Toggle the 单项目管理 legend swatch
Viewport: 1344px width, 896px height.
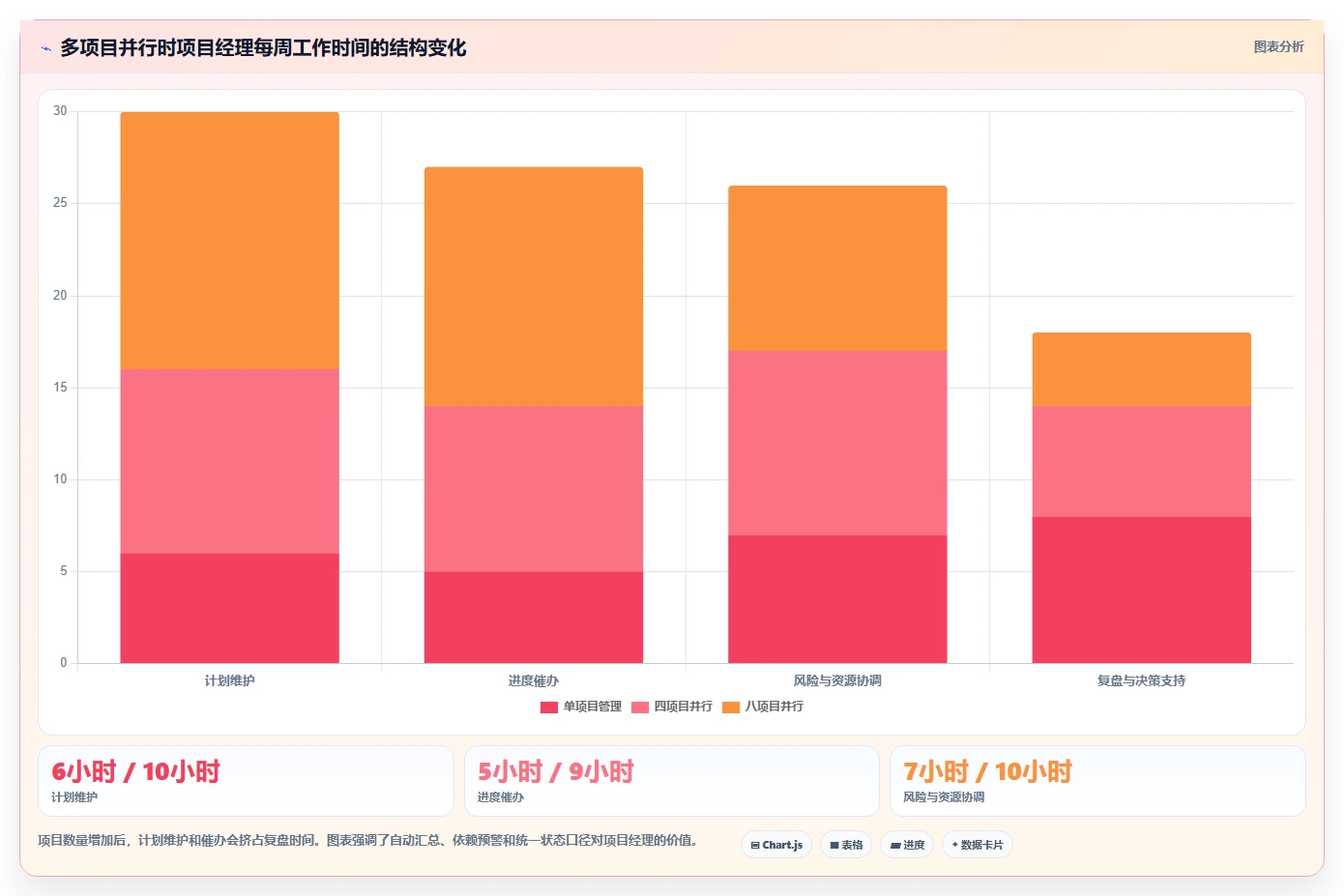click(x=549, y=707)
